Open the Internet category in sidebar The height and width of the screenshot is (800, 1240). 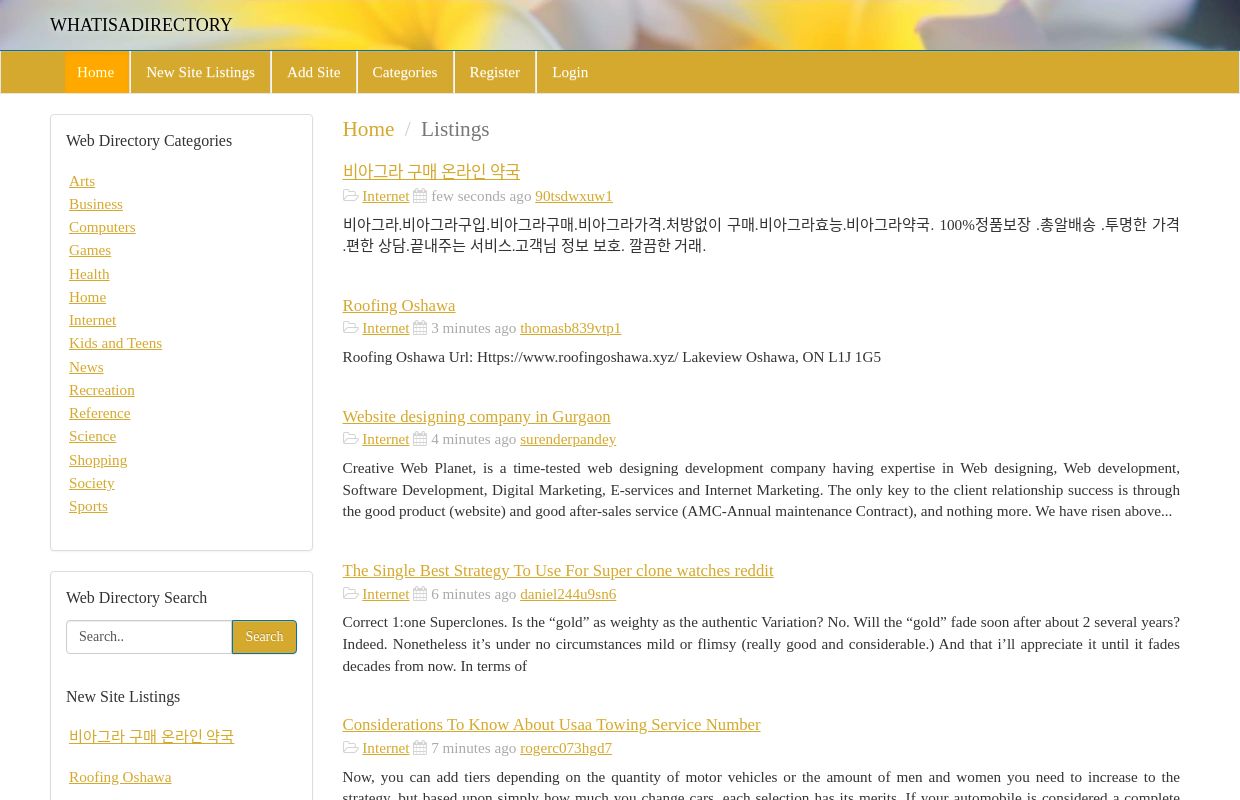(x=92, y=320)
